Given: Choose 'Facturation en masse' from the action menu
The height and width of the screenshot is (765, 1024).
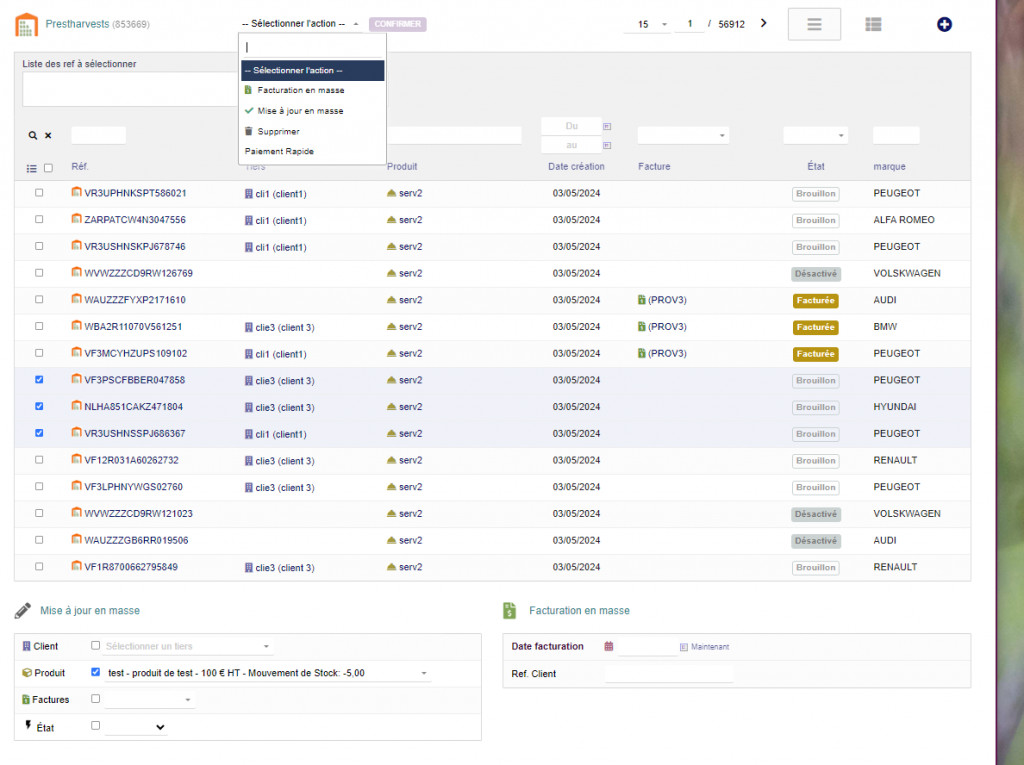Looking at the screenshot, I should (300, 90).
